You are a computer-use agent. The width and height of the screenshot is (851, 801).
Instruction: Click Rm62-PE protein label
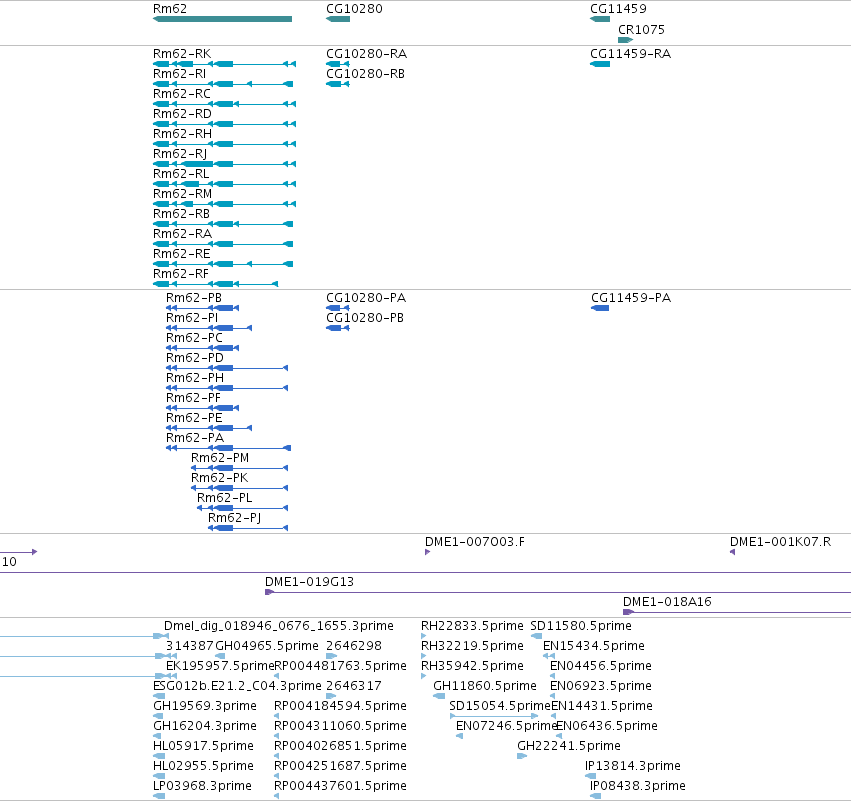click(194, 418)
